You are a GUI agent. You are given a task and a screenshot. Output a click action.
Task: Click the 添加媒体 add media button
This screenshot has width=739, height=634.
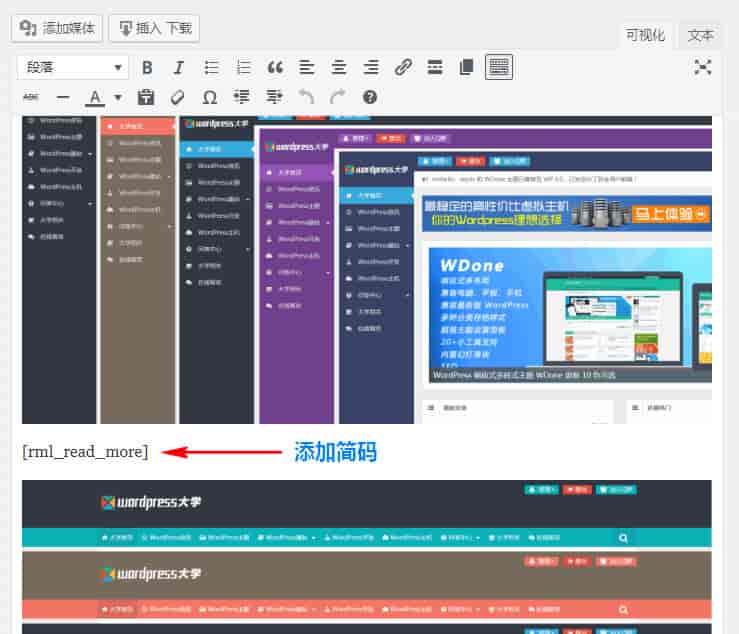(x=57, y=28)
